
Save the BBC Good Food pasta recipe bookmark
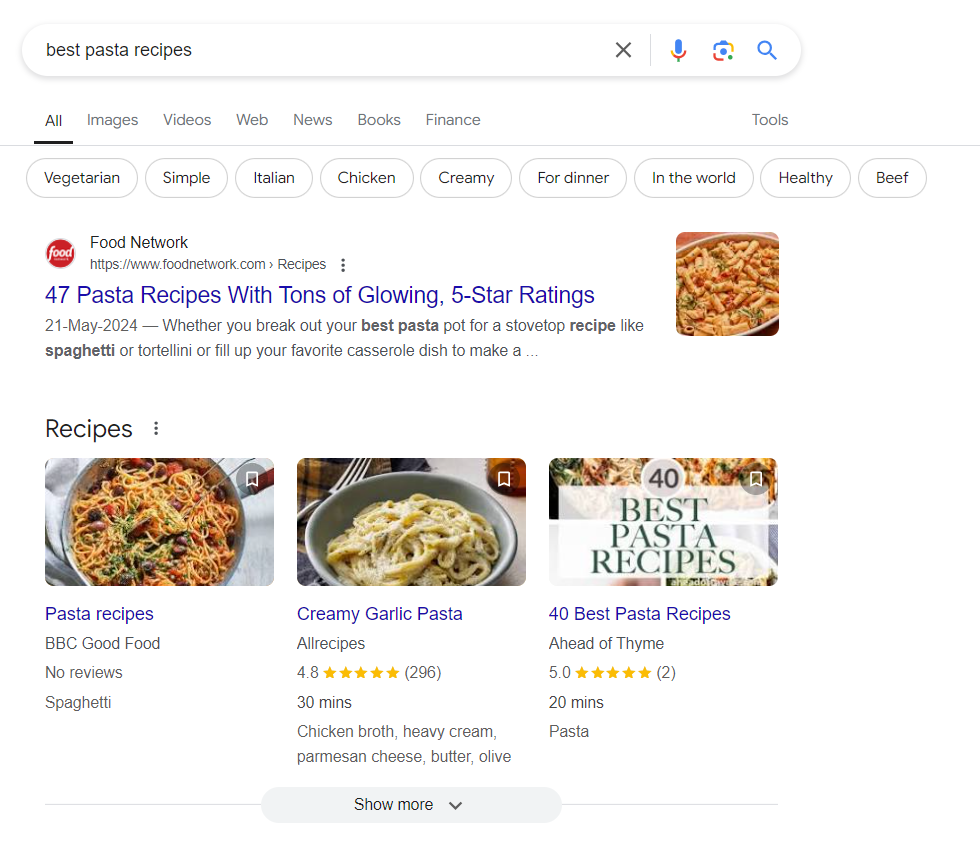[x=252, y=479]
